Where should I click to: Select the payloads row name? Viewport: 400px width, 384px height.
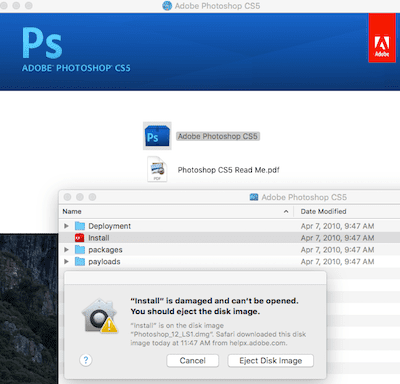(104, 262)
